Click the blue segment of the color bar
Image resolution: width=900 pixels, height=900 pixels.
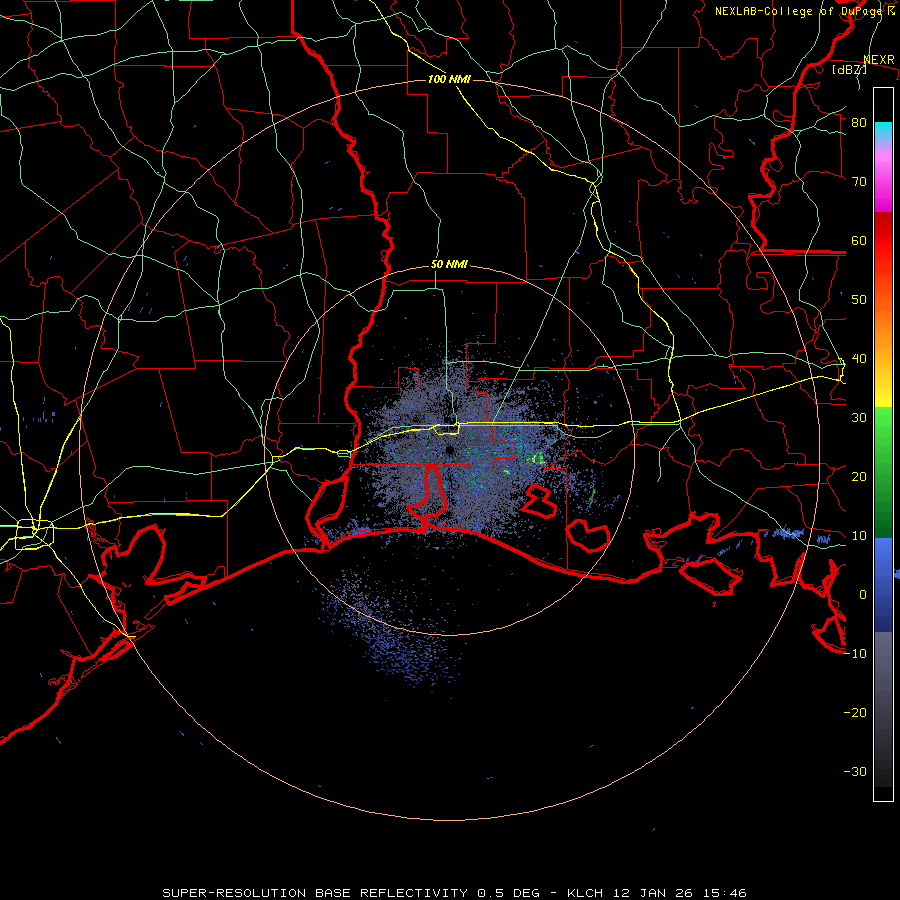pos(883,584)
